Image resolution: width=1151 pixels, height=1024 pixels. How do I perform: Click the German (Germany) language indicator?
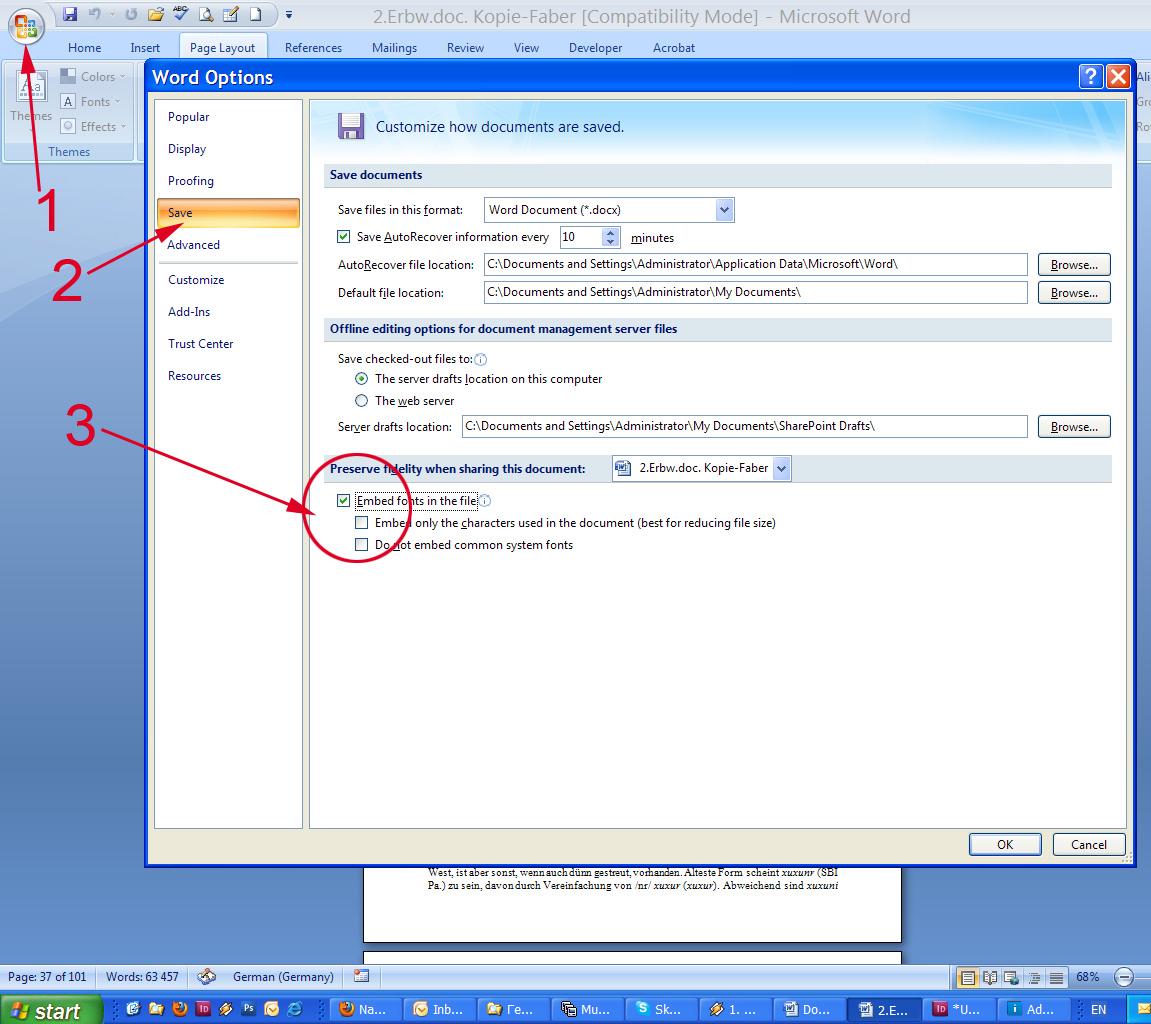click(283, 977)
